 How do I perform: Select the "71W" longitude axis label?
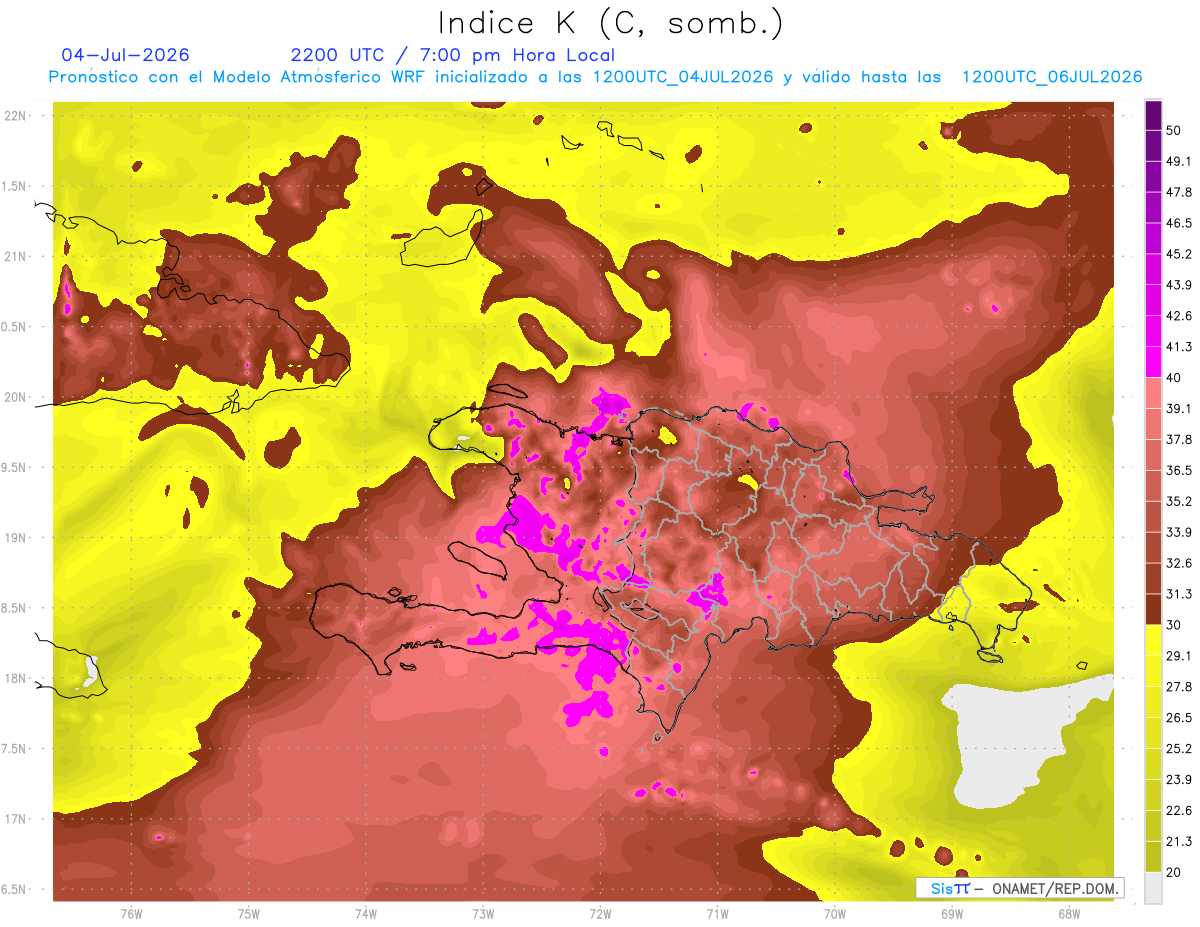coord(717,914)
